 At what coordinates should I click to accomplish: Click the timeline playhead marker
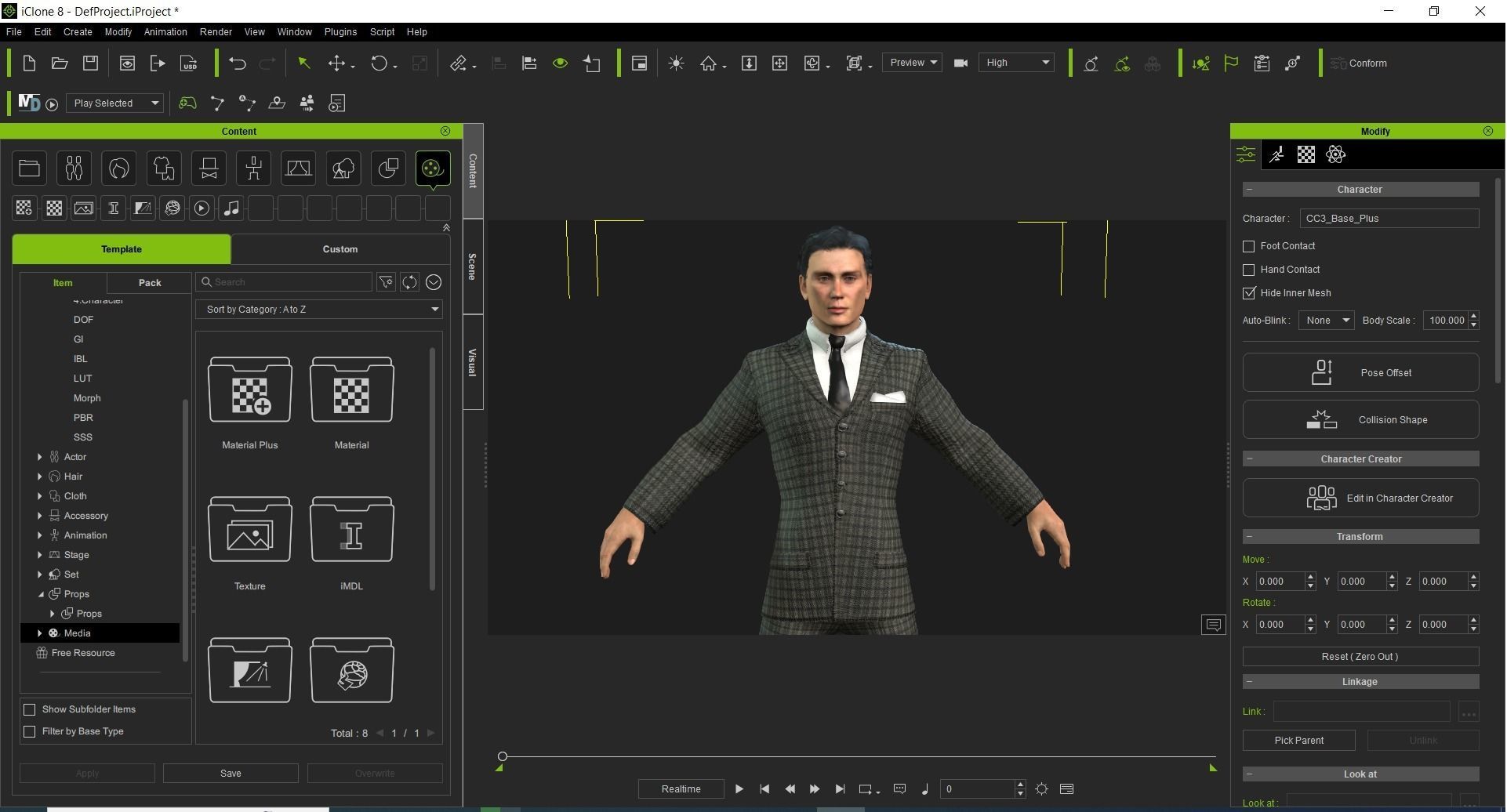pyautogui.click(x=503, y=756)
